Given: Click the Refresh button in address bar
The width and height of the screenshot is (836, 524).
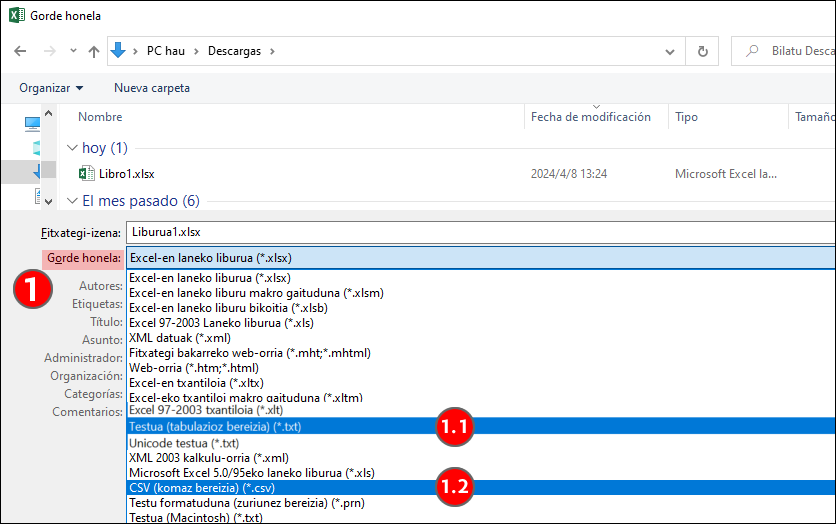Looking at the screenshot, I should point(703,51).
